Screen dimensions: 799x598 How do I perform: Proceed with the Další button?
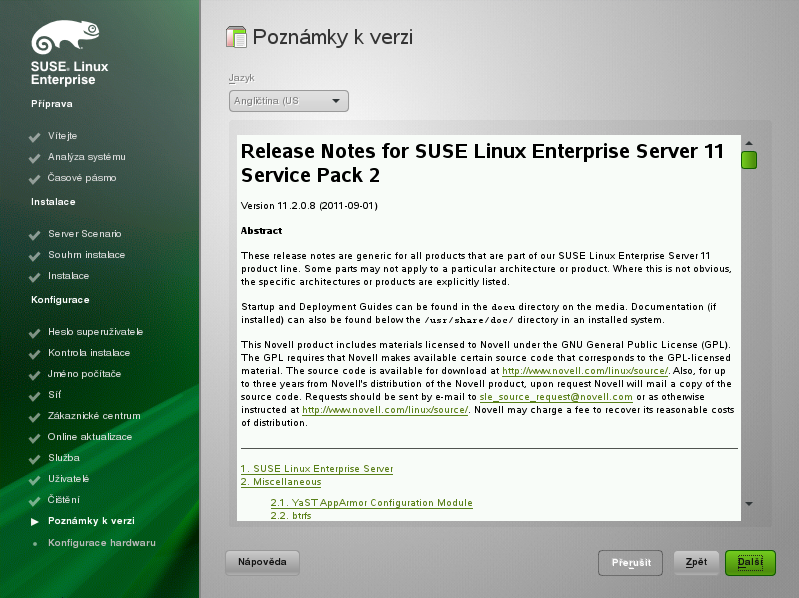[750, 562]
